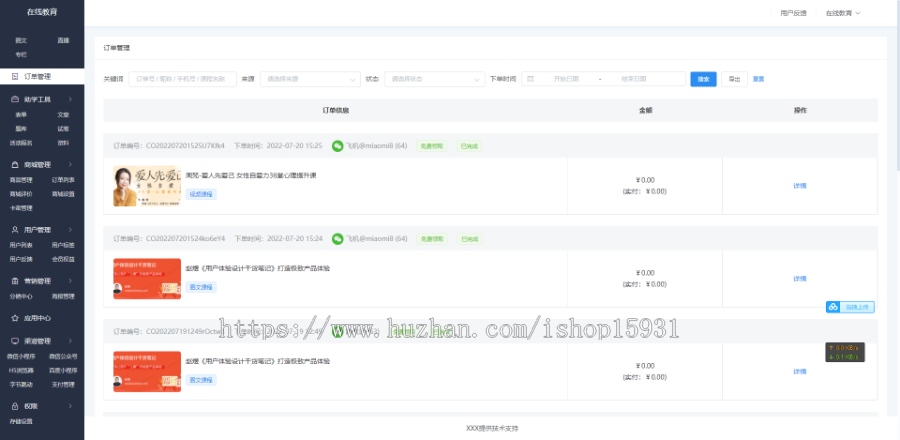Open the 状态 status dropdown
This screenshot has height=440, width=900.
tap(435, 79)
